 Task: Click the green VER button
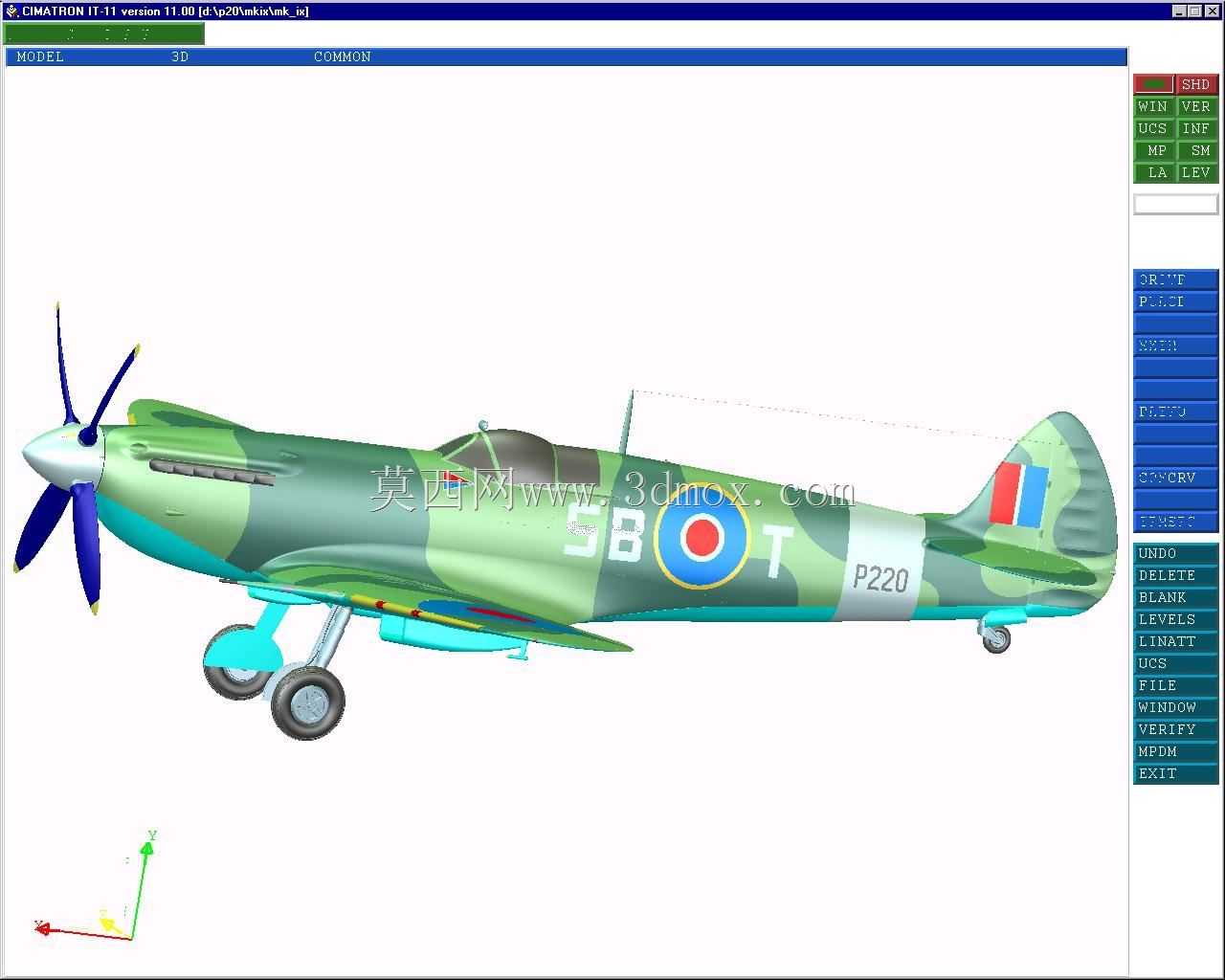point(1197,106)
